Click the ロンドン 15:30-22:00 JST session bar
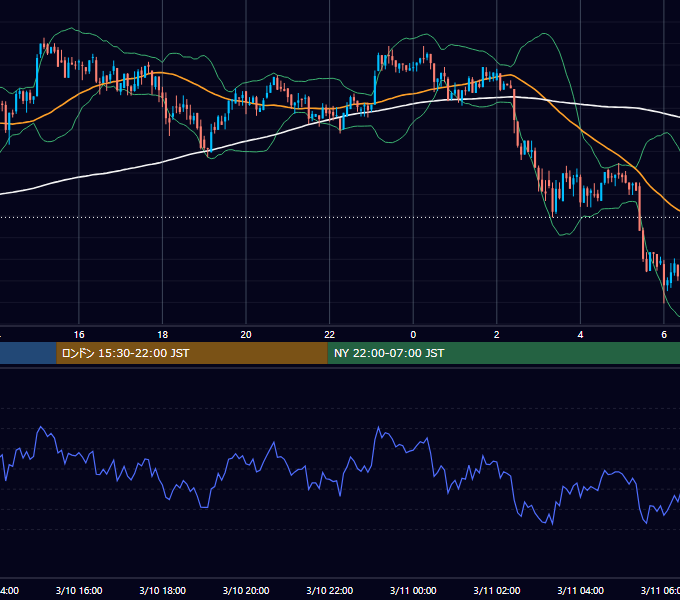Viewport: 680px width, 600px height. tap(192, 353)
